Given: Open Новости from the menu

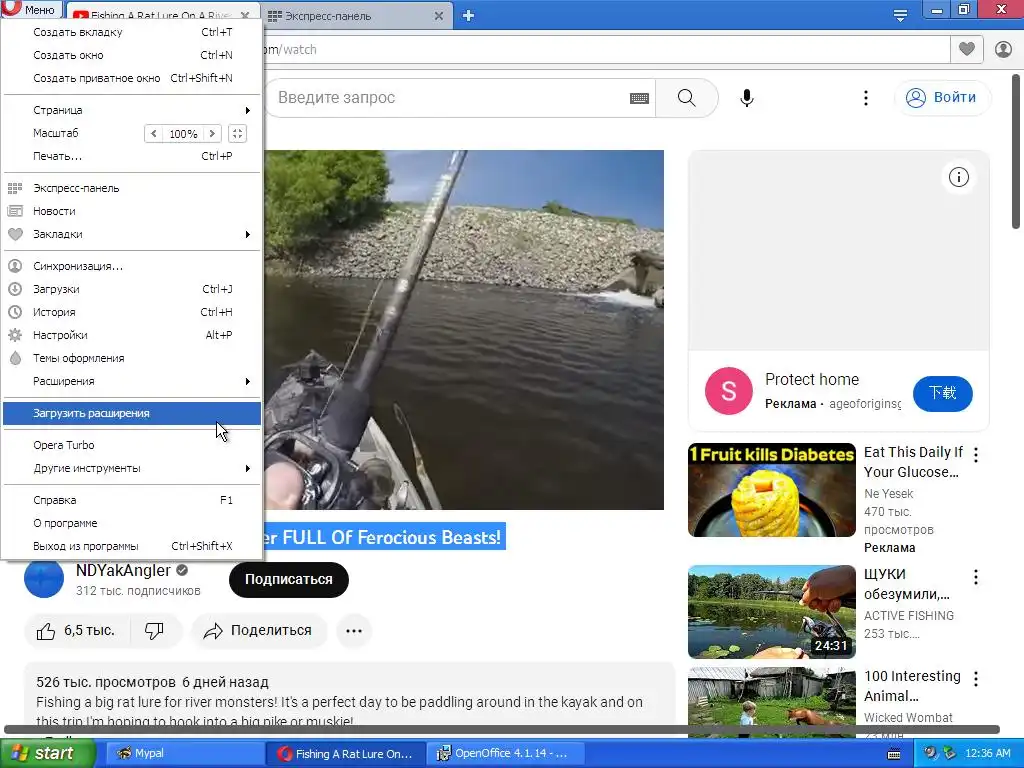Looking at the screenshot, I should click(132, 211).
